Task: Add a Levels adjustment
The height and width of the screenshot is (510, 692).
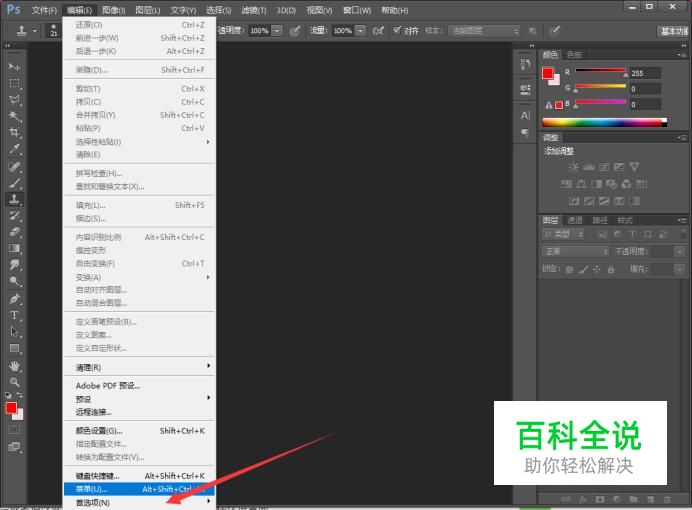Action: [x=589, y=167]
